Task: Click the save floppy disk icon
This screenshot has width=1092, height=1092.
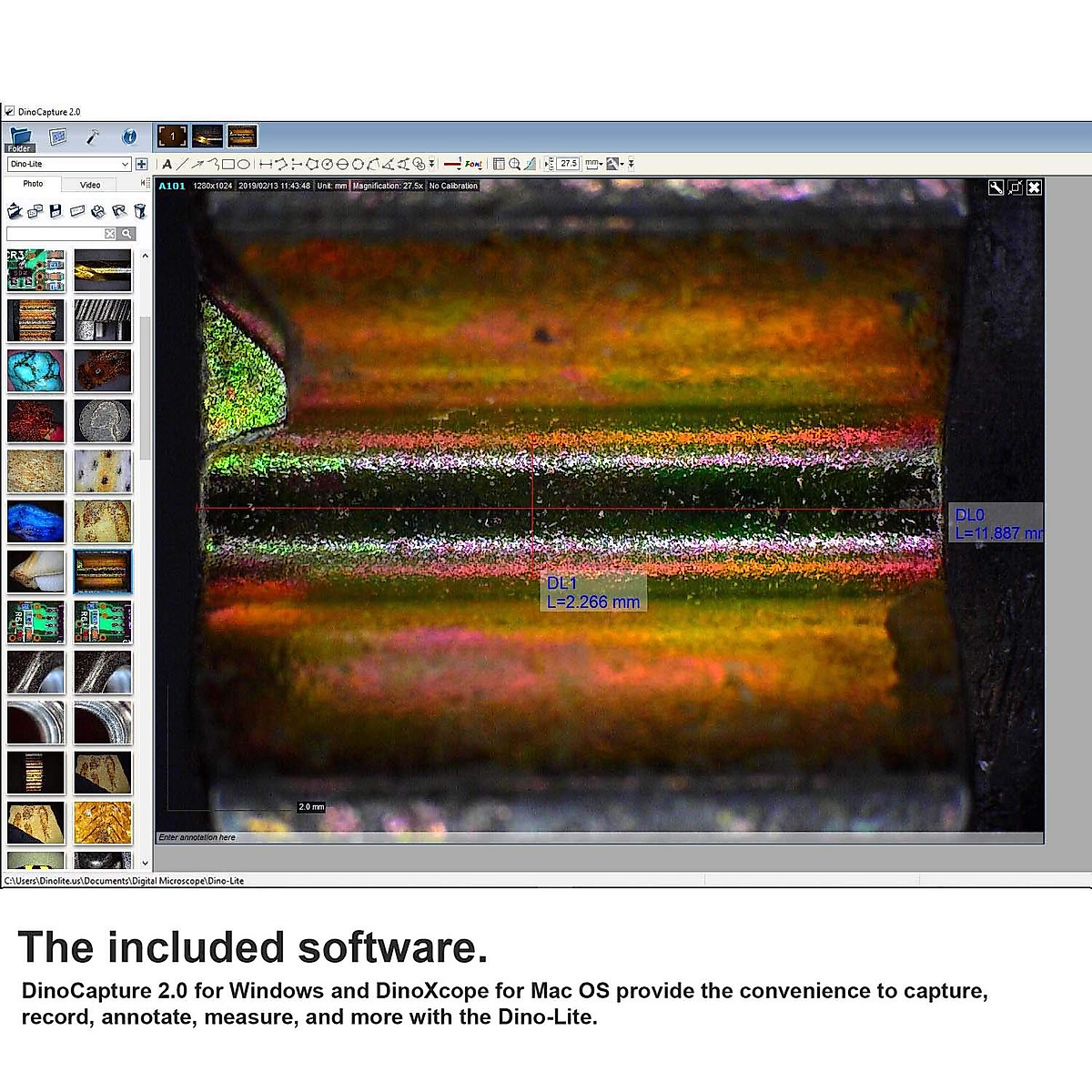Action: click(x=56, y=211)
